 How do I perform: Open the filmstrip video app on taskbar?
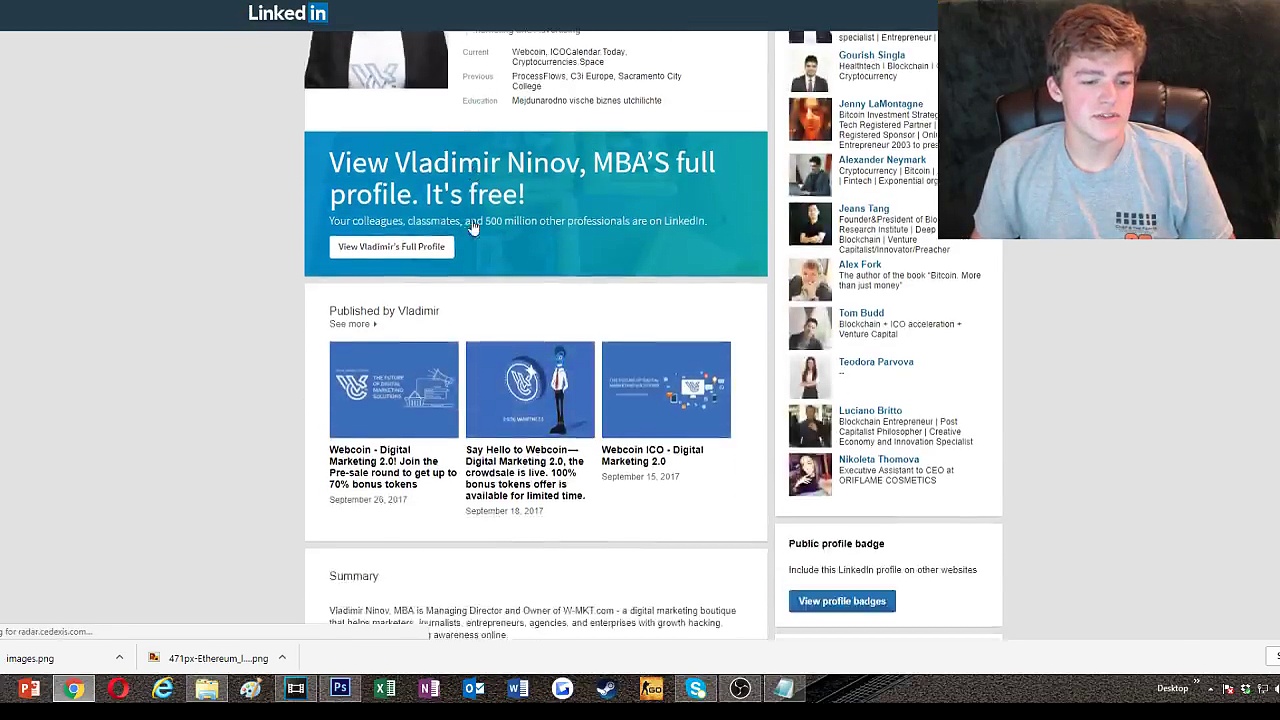tap(296, 688)
